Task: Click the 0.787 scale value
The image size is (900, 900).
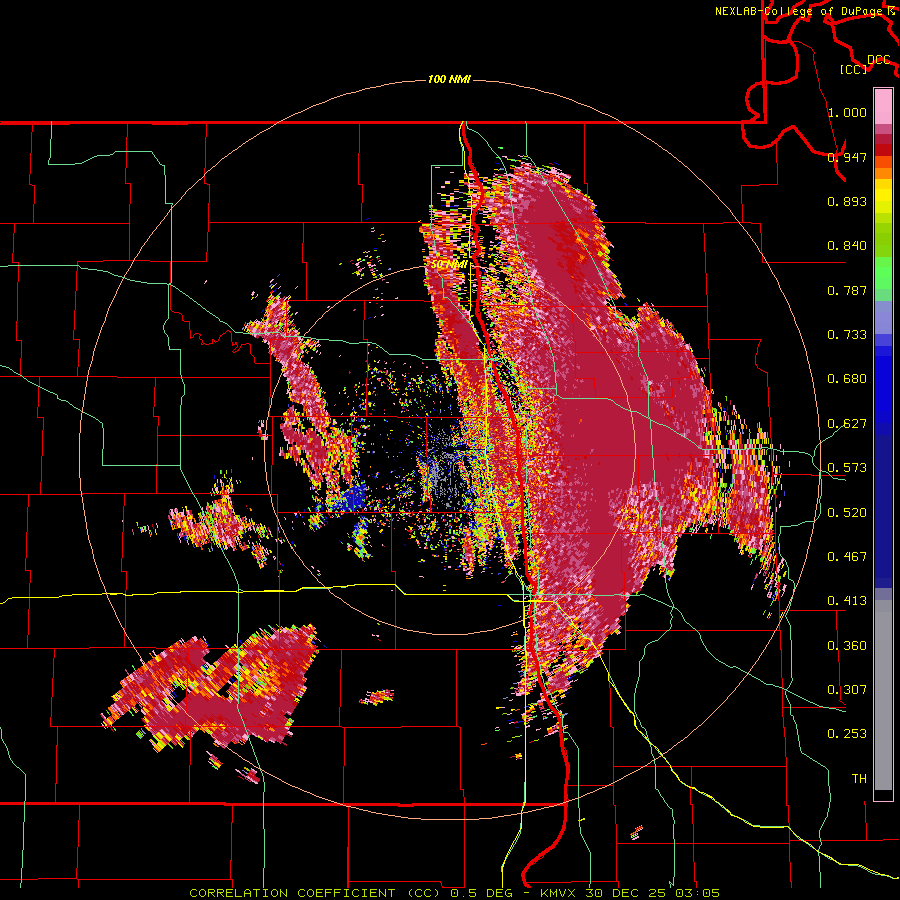Action: [x=847, y=290]
